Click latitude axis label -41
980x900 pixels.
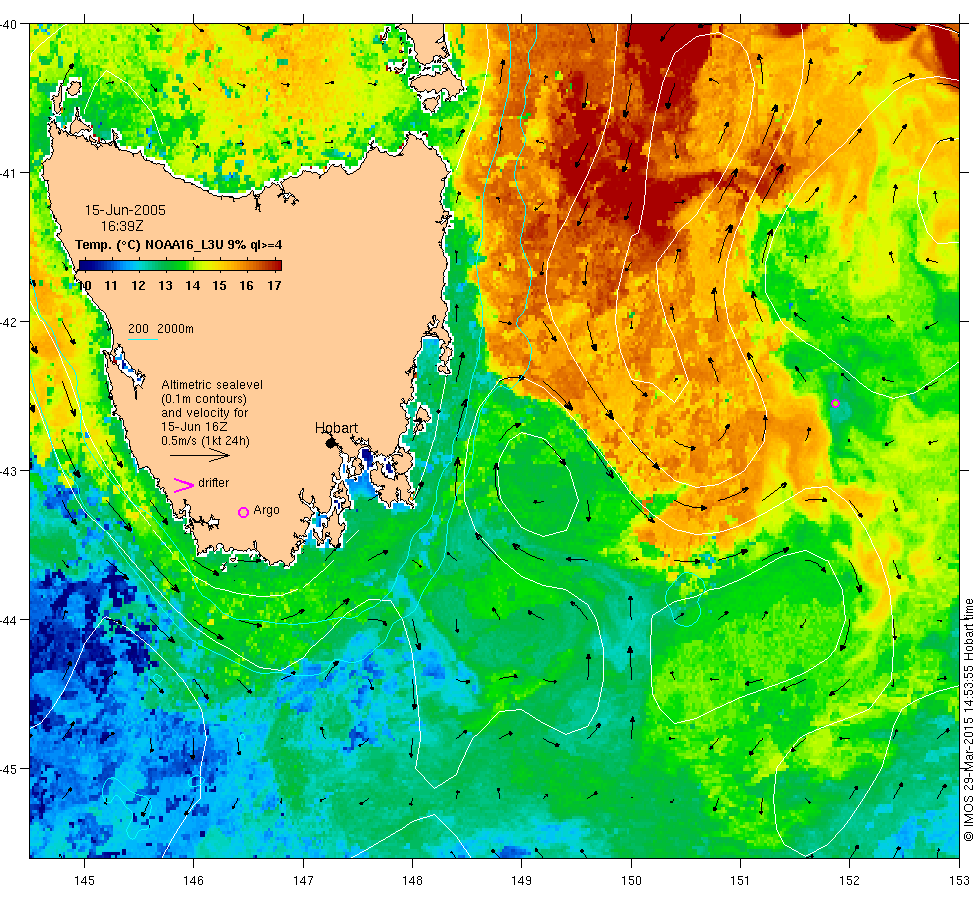point(9,172)
